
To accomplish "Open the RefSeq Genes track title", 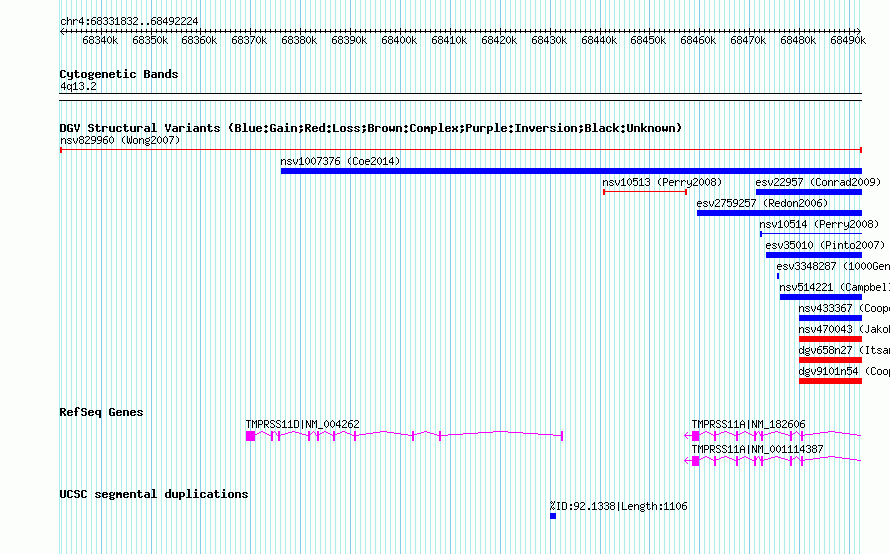I will pyautogui.click(x=101, y=412).
